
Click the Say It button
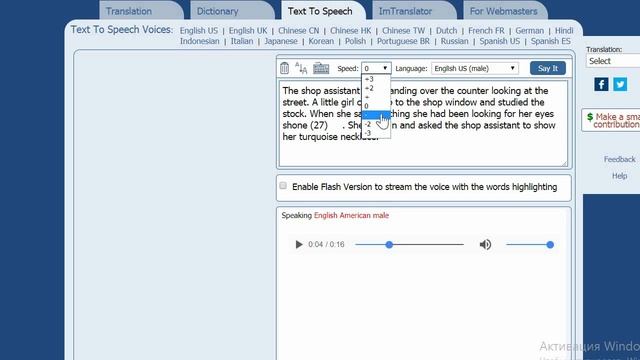pos(548,68)
